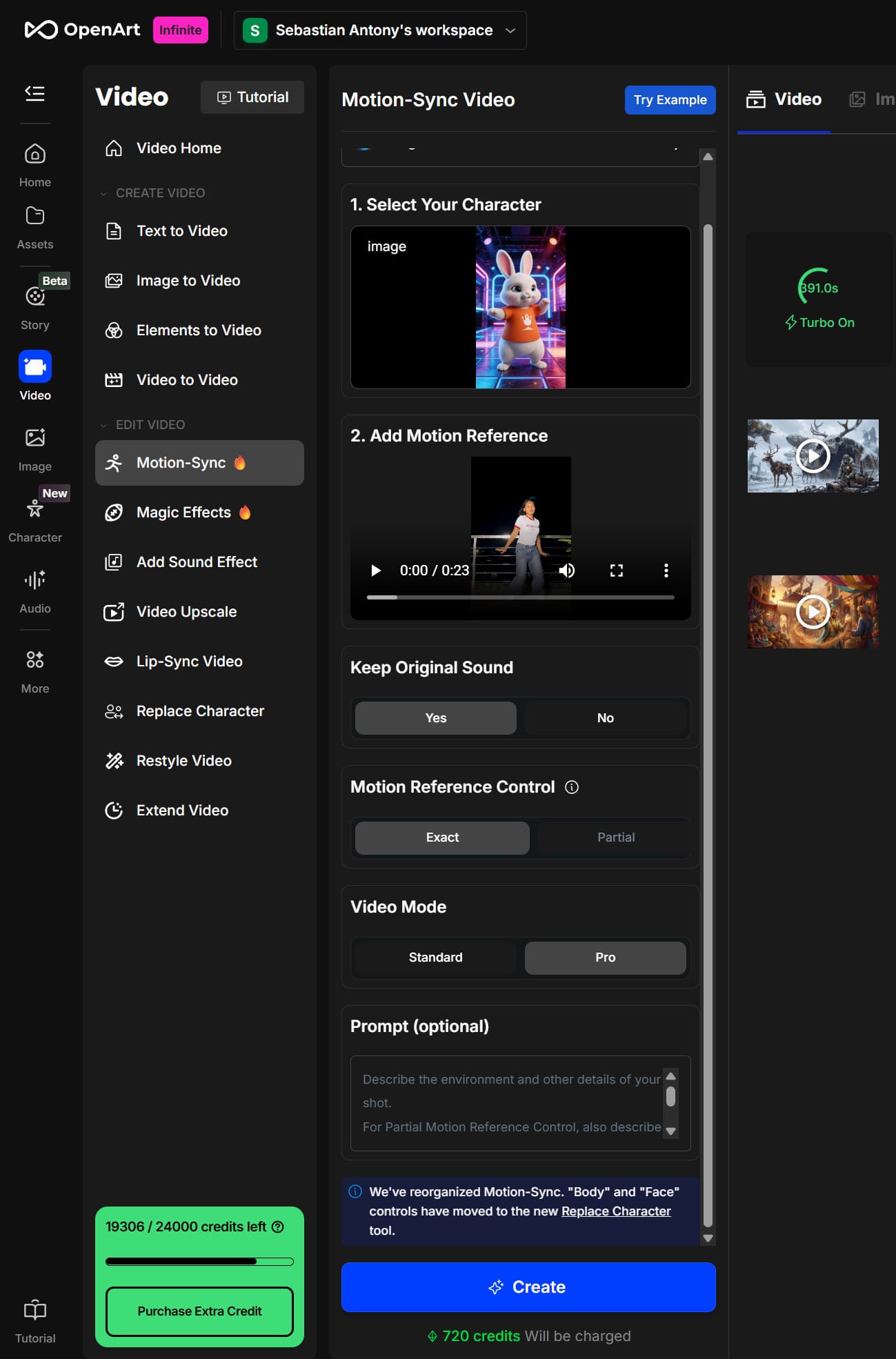Open the Story beta icon
Image resolution: width=896 pixels, height=1359 pixels.
[x=34, y=297]
